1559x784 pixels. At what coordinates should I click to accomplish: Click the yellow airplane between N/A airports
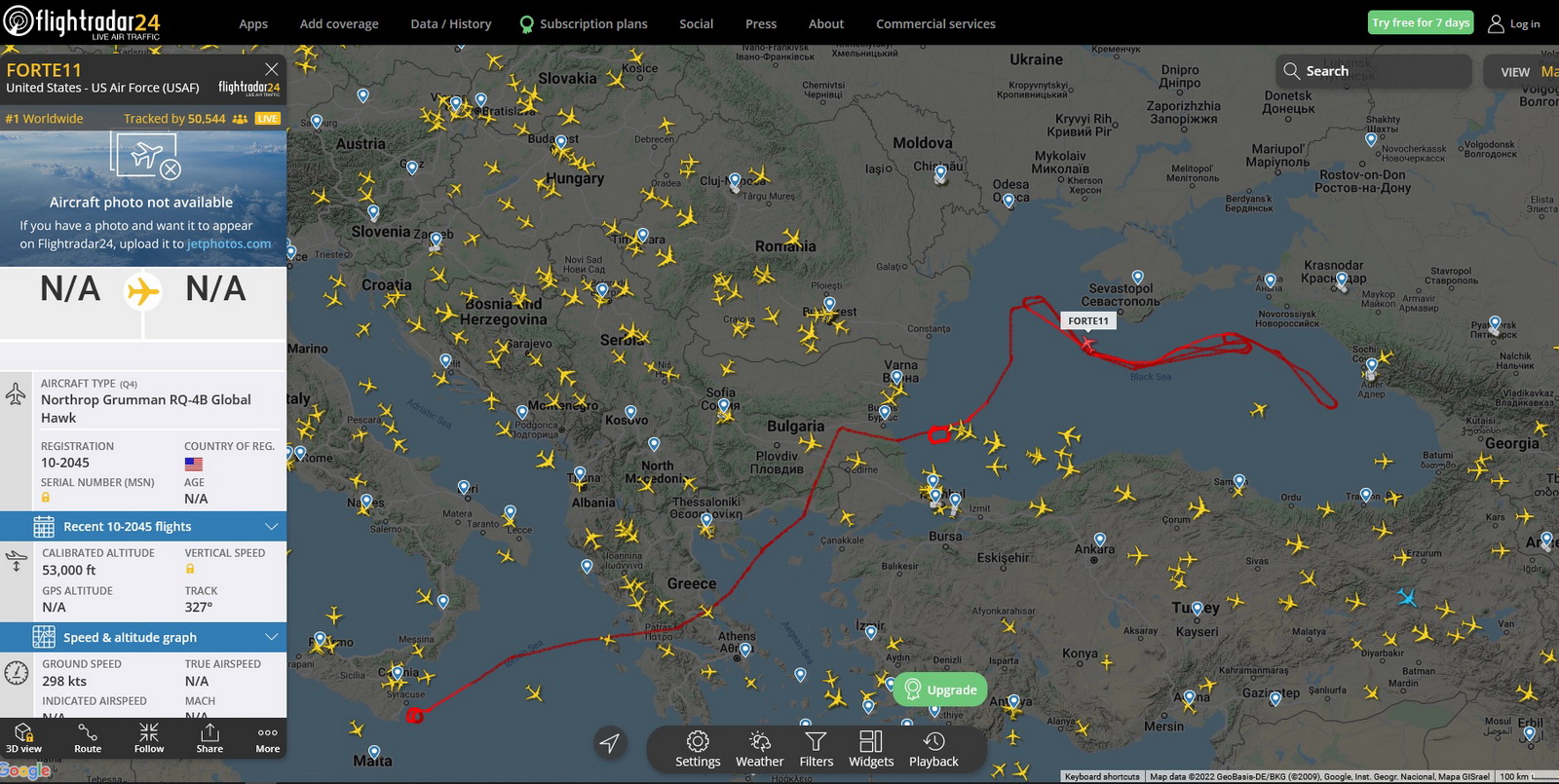click(143, 290)
